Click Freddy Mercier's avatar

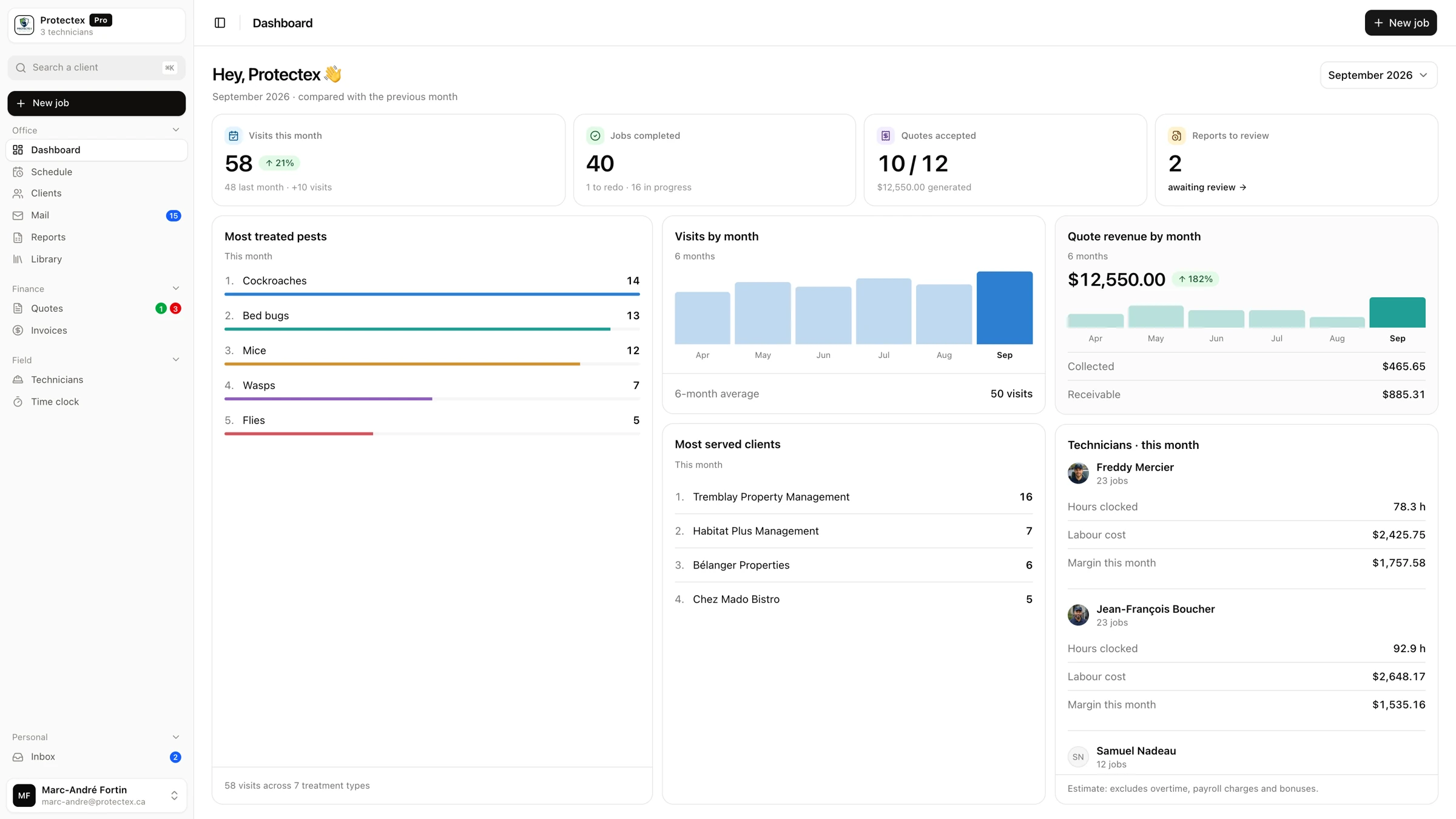(x=1078, y=473)
